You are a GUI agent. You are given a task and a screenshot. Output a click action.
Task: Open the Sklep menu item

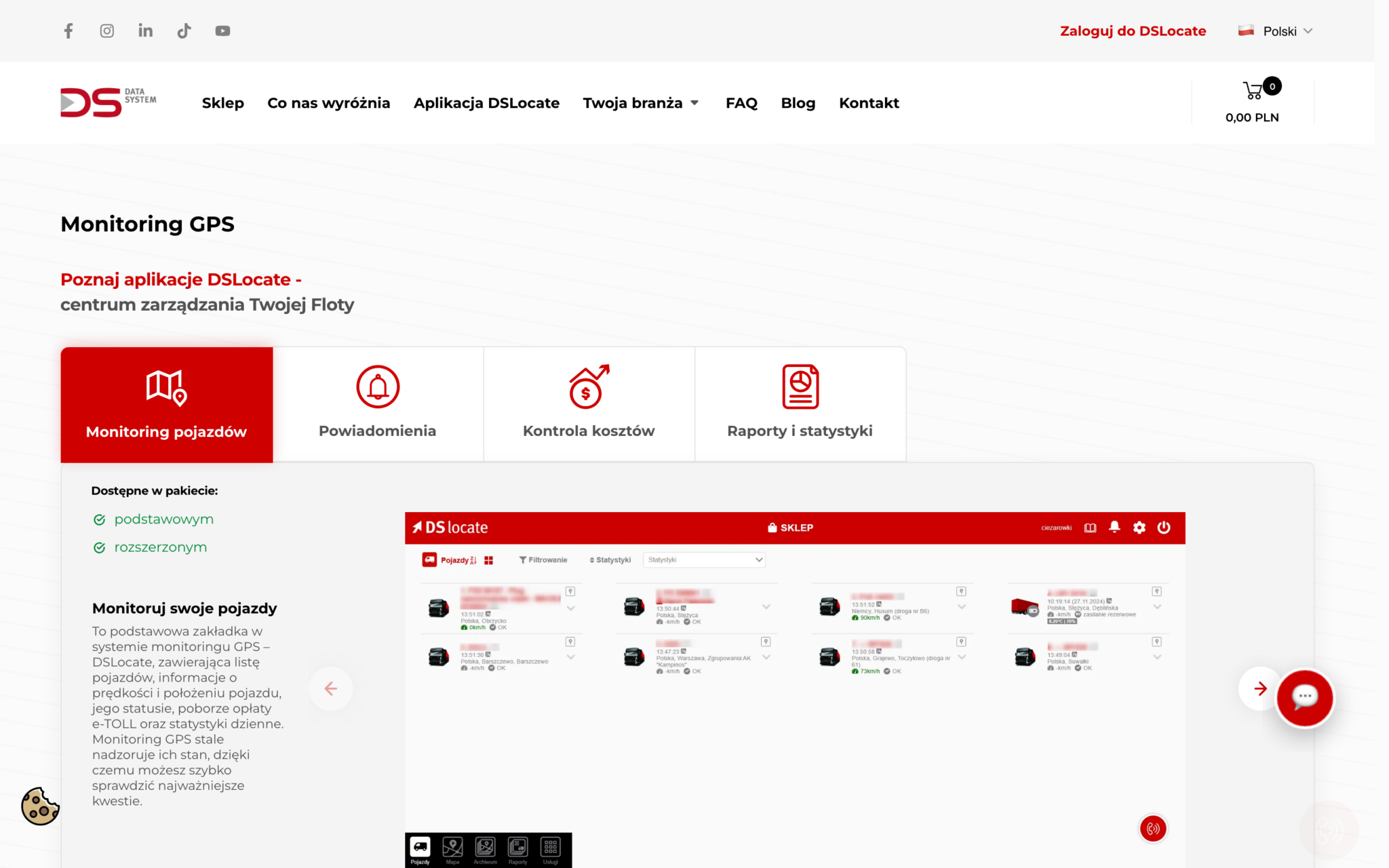click(223, 103)
